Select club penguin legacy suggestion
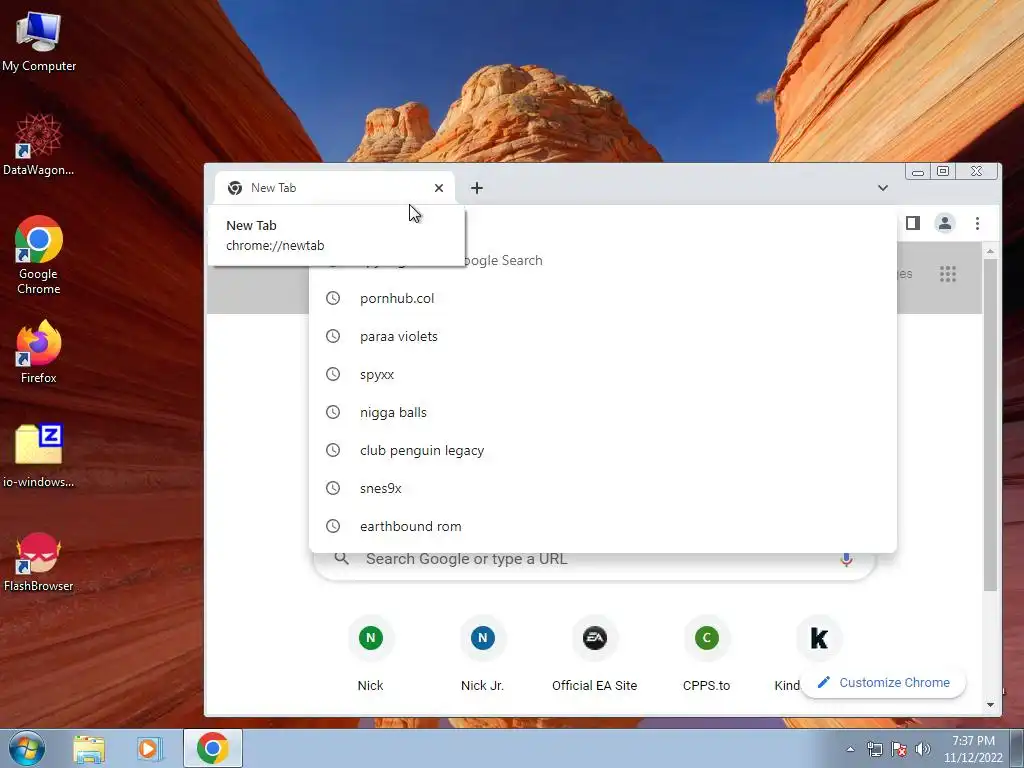1024x768 pixels. click(603, 450)
